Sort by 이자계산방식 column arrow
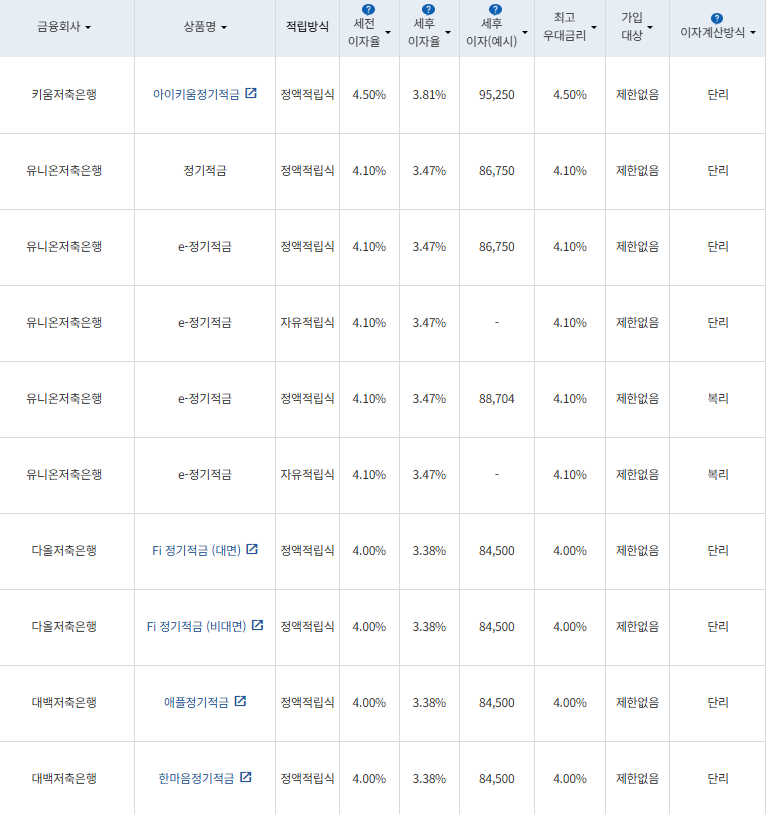This screenshot has height=814, width=766. point(753,33)
